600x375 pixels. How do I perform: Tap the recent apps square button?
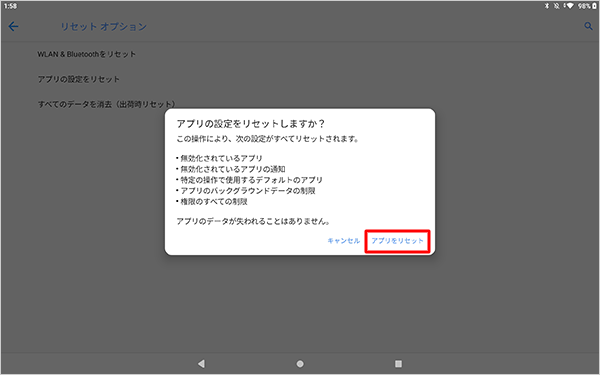tap(398, 364)
